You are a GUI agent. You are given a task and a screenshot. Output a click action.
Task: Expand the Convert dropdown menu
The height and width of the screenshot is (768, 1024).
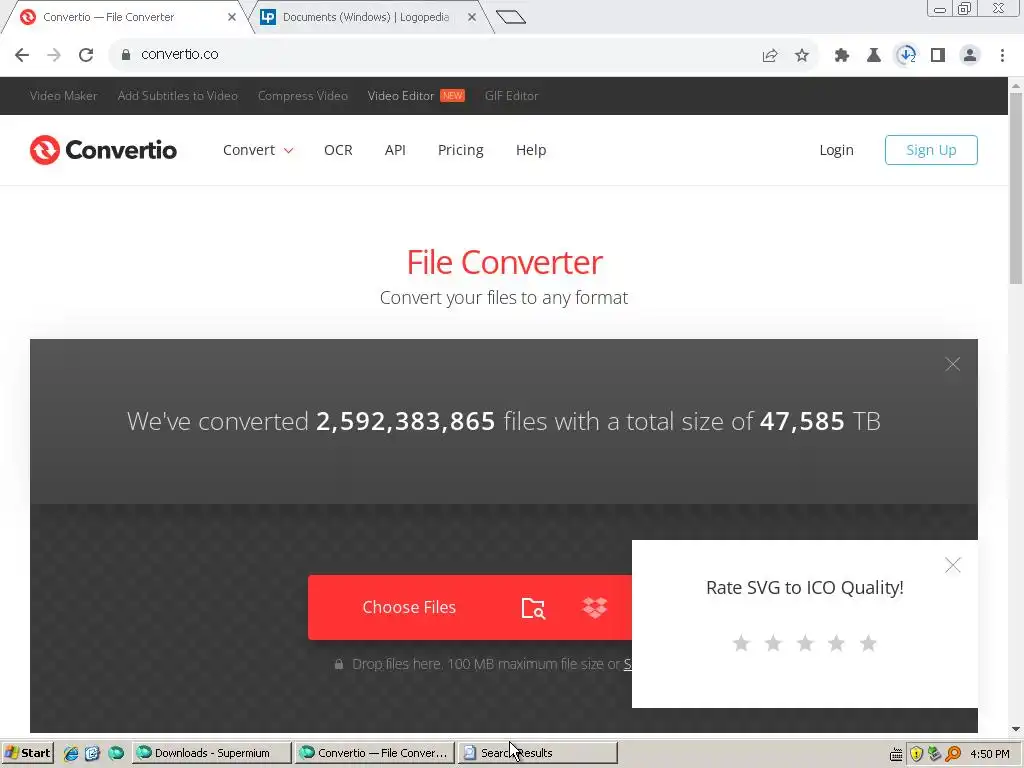click(x=258, y=150)
